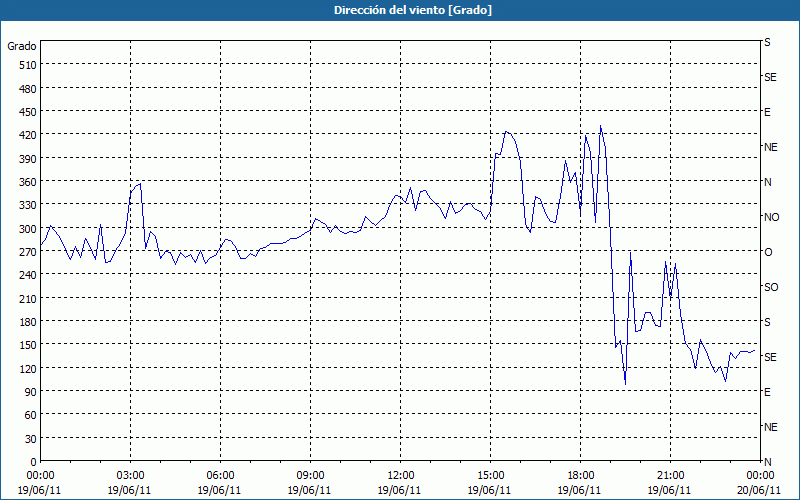The image size is (800, 500).
Task: Select the "O" compass label on right axis
Action: coord(768,252)
